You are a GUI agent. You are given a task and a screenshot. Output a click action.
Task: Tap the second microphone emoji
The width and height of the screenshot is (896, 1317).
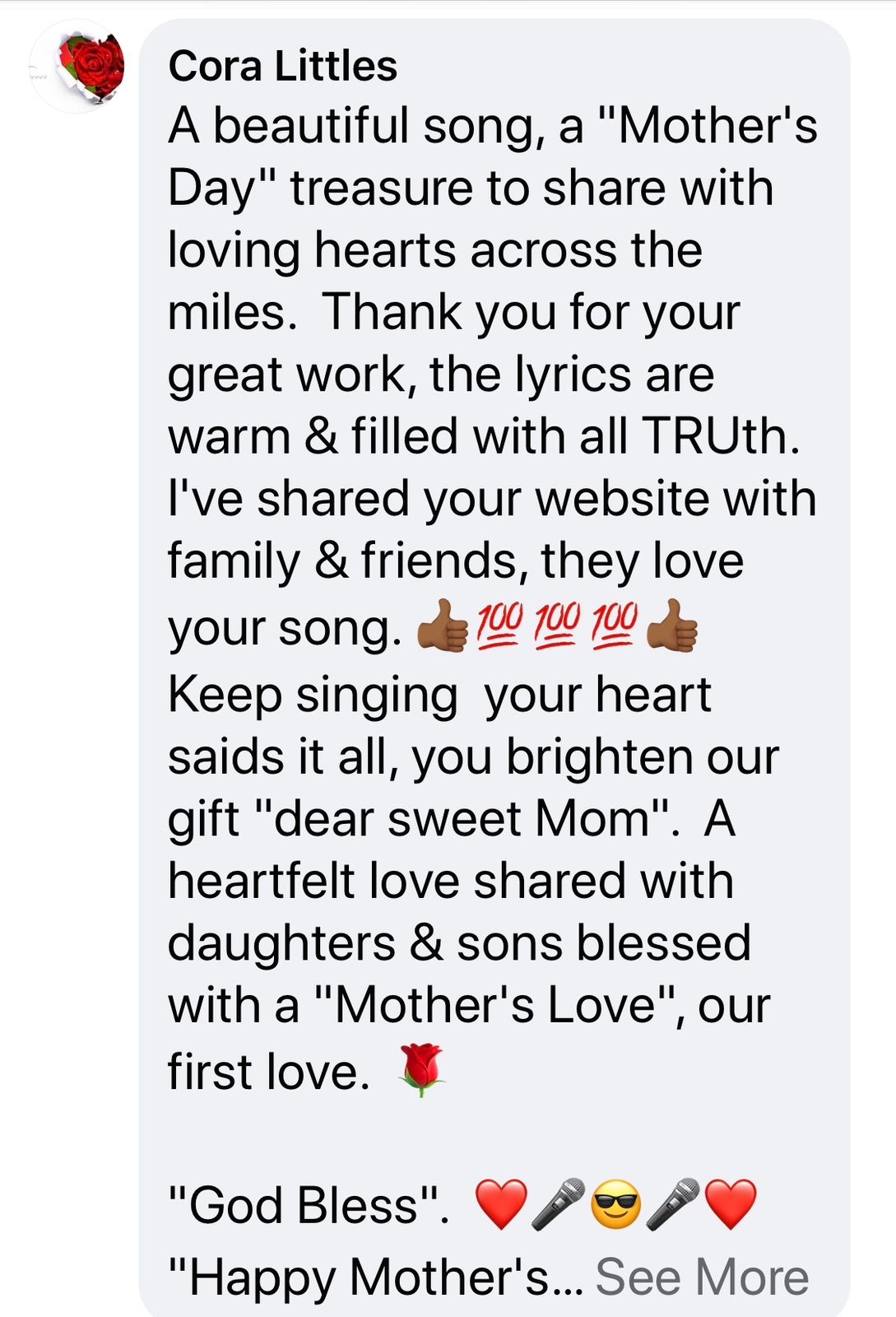tap(673, 1204)
